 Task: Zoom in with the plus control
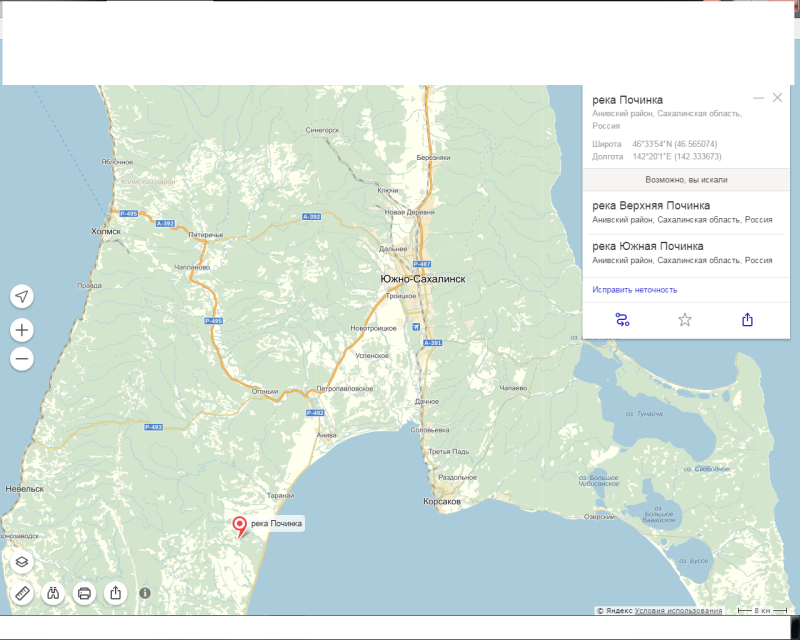22,329
